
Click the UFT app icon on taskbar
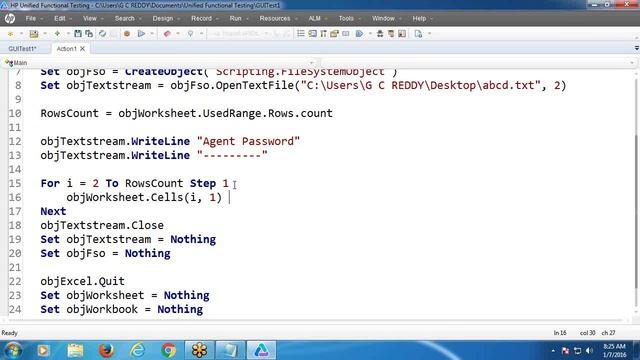[261, 350]
